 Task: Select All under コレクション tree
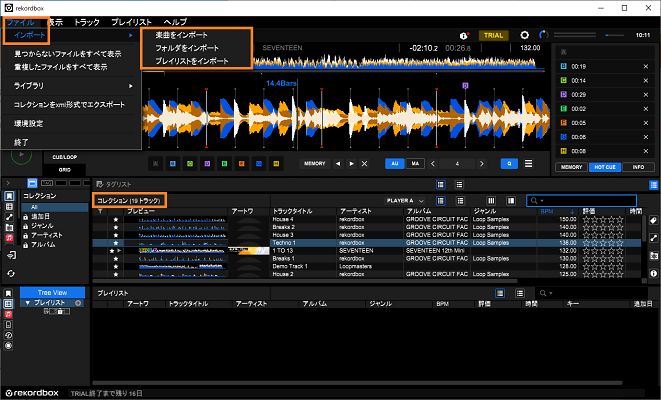tap(55, 207)
